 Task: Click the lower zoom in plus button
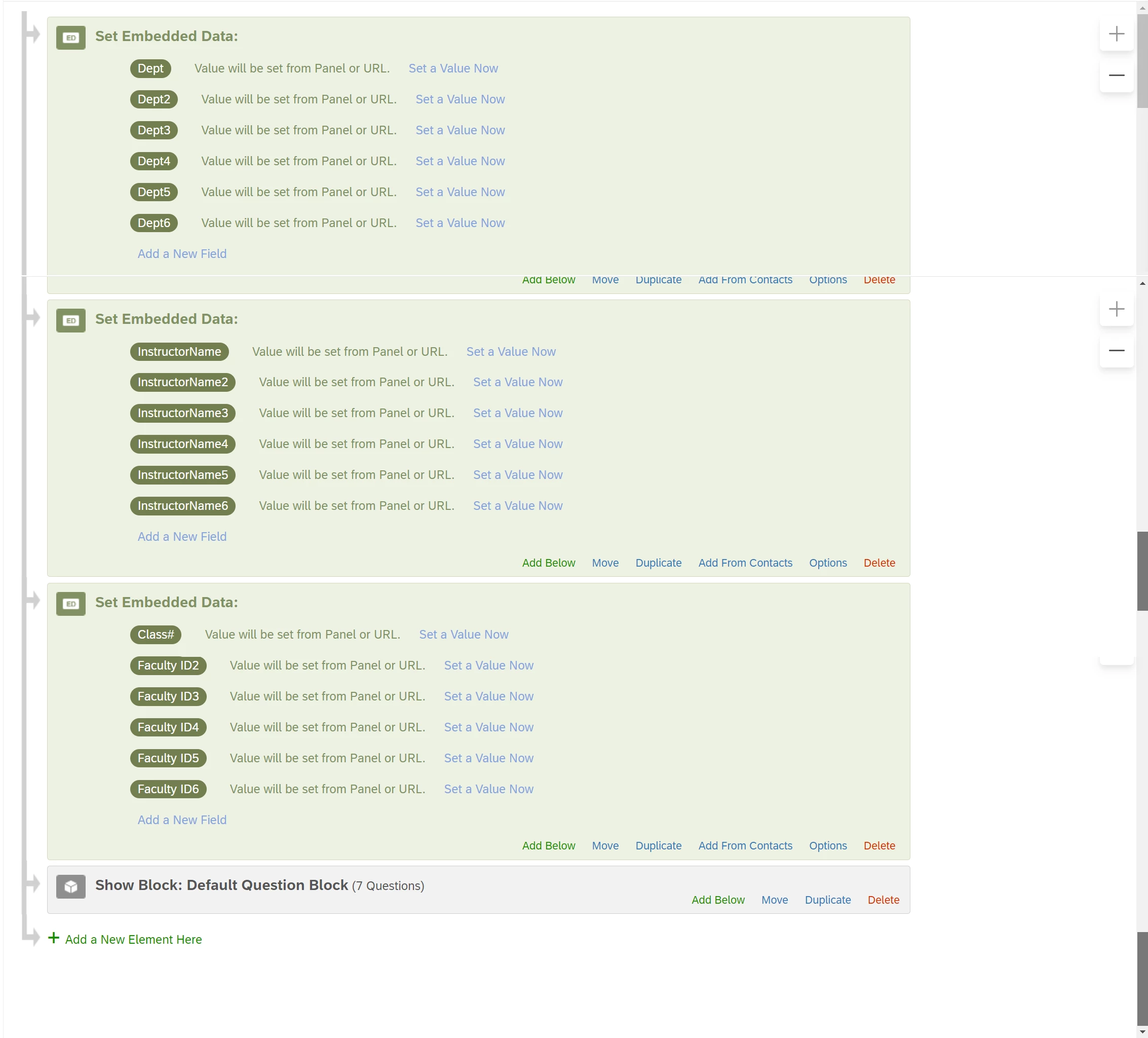(1116, 309)
